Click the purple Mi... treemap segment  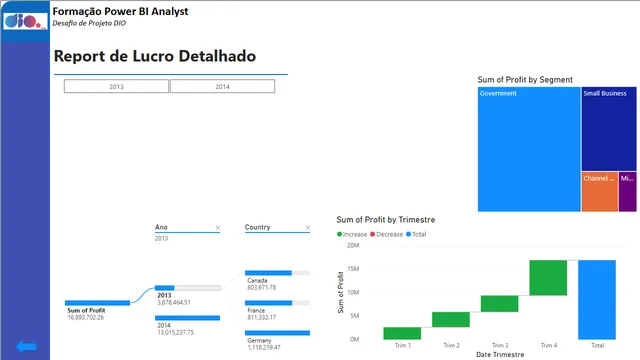627,192
